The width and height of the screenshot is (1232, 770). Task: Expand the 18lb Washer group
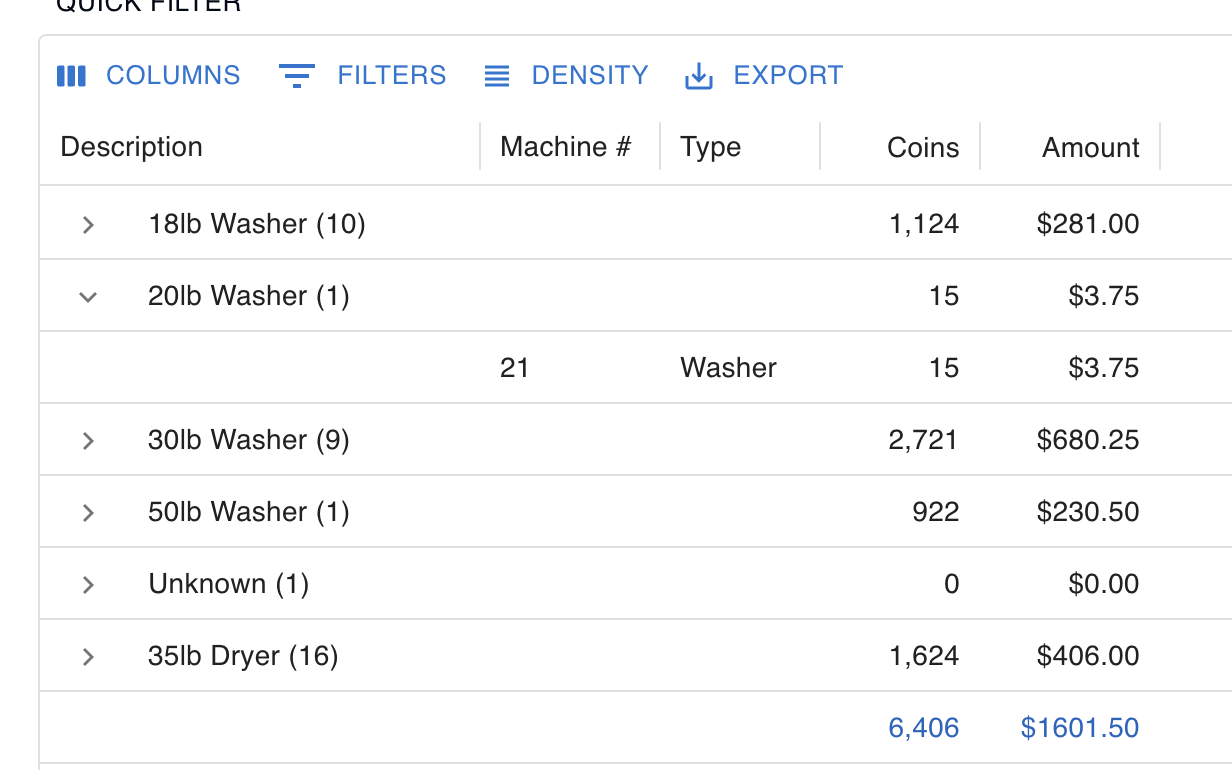[x=88, y=224]
